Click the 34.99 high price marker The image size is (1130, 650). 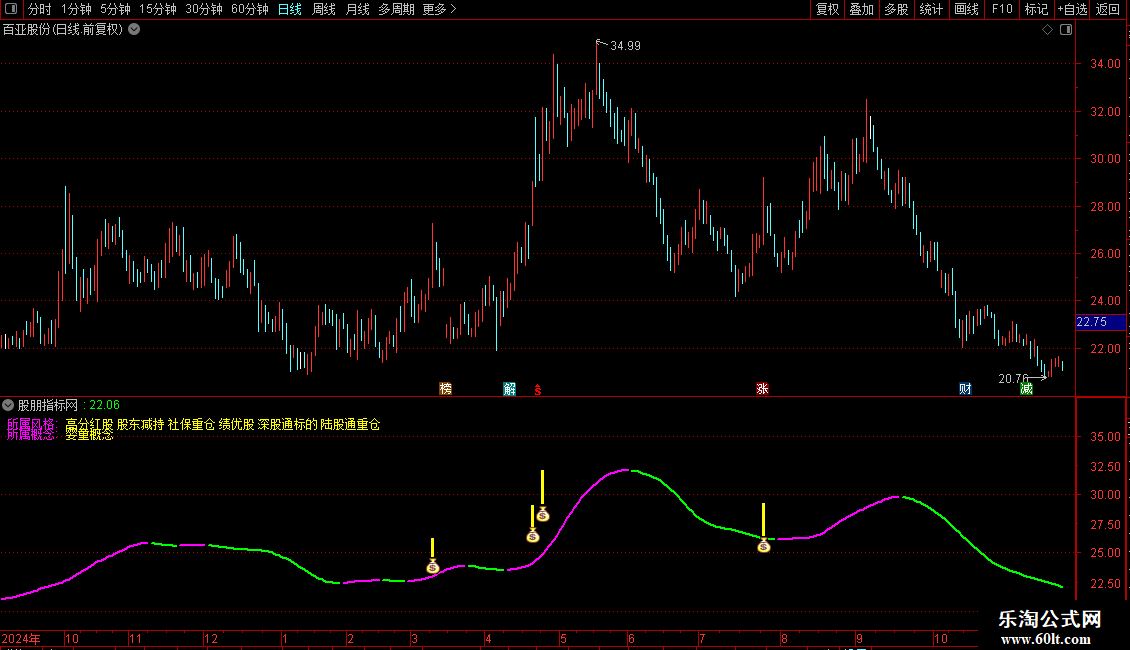tap(625, 46)
